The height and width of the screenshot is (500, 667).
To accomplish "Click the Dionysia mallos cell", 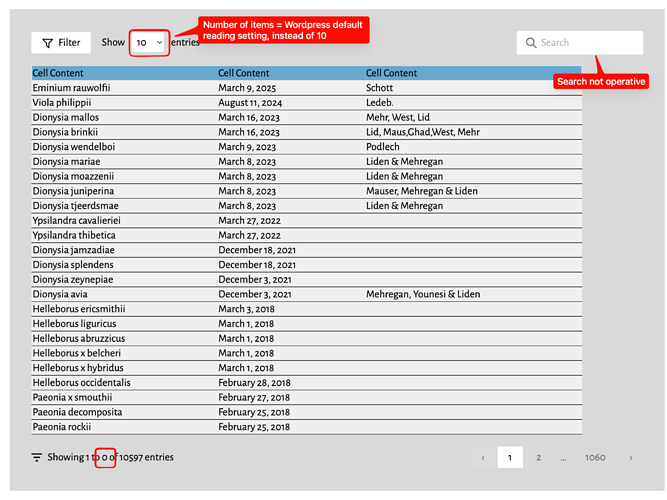I will pyautogui.click(x=66, y=117).
